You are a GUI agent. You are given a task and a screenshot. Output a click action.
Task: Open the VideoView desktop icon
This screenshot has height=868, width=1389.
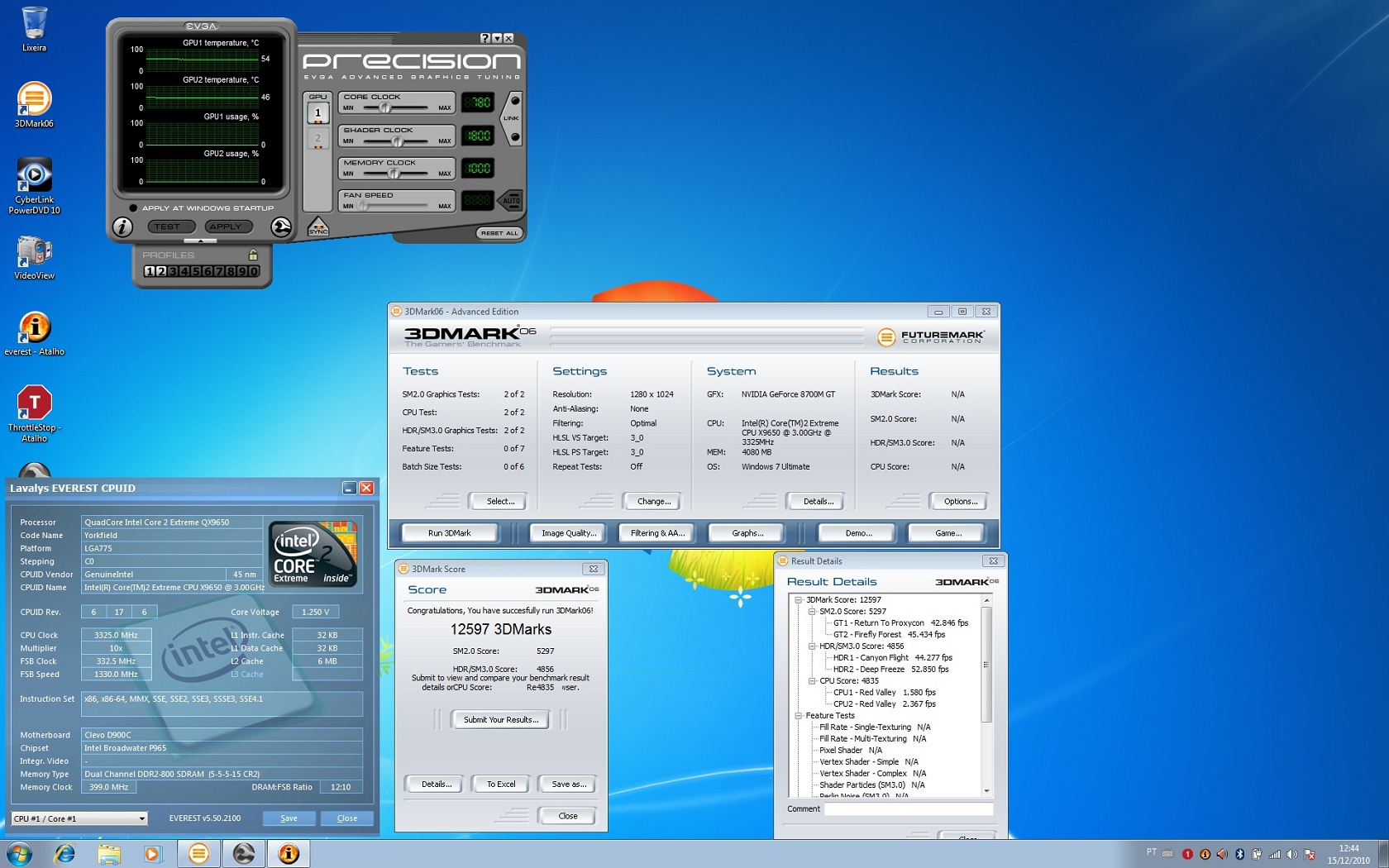coord(34,257)
